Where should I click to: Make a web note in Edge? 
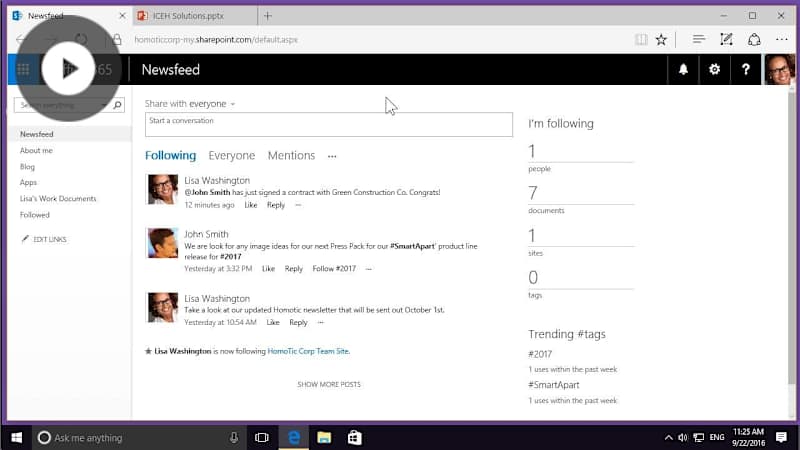(x=726, y=39)
